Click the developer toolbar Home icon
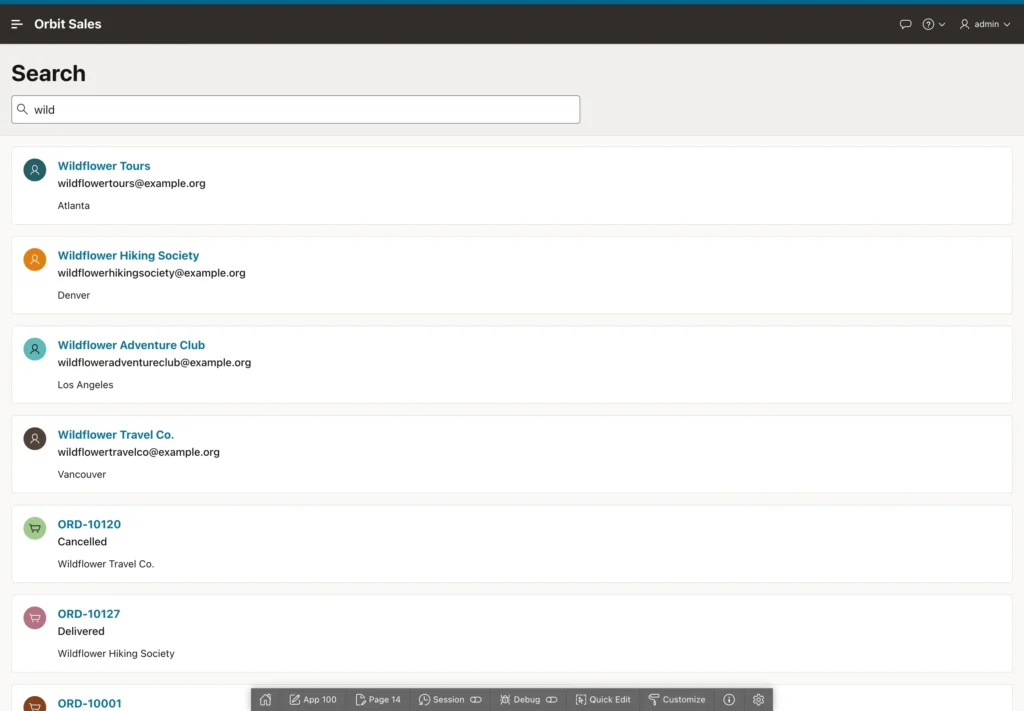1024x711 pixels. 265,699
